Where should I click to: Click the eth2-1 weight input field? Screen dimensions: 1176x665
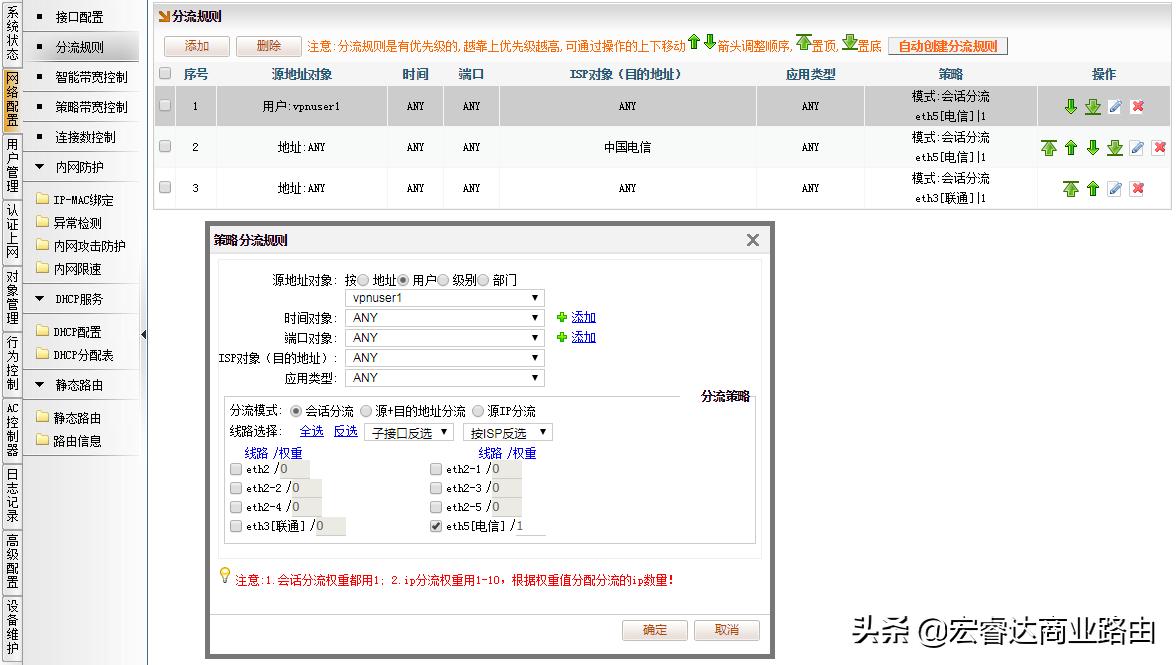[x=505, y=468]
